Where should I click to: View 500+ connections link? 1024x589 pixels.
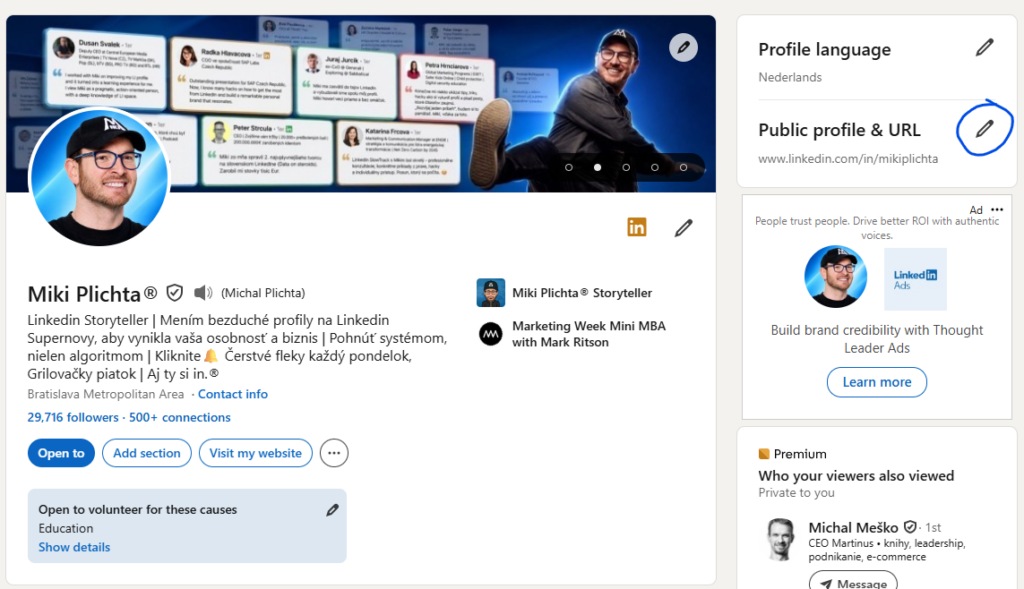pyautogui.click(x=180, y=417)
